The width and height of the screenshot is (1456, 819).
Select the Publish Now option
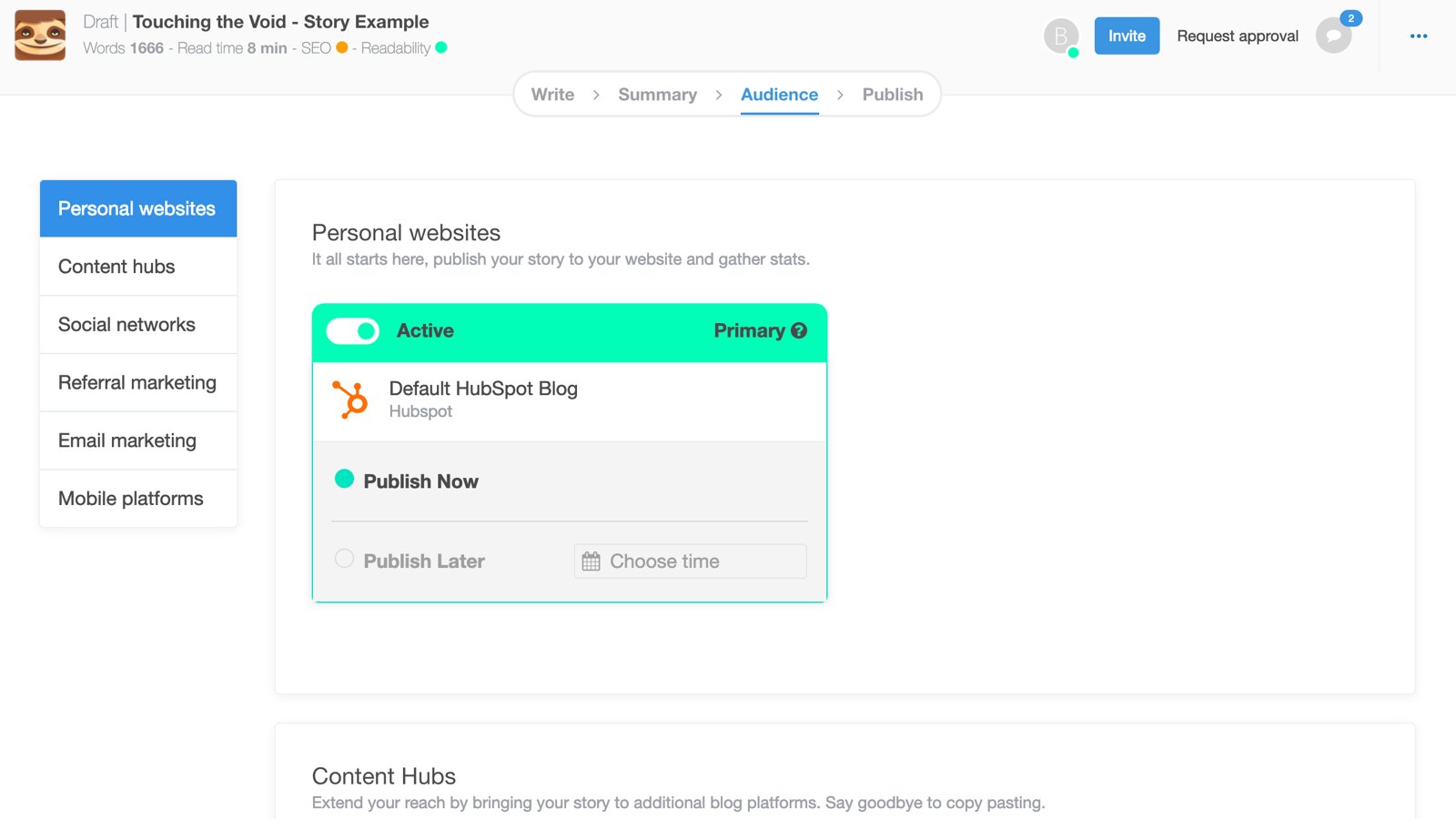point(344,478)
